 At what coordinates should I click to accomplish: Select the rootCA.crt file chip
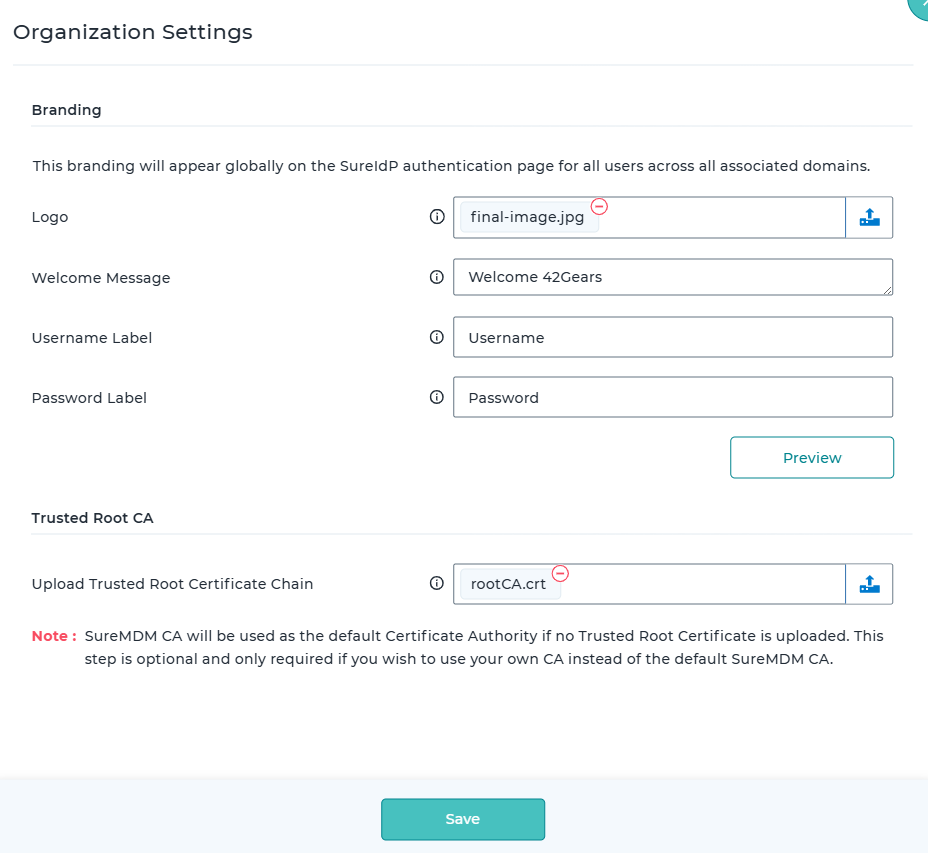[x=508, y=585]
